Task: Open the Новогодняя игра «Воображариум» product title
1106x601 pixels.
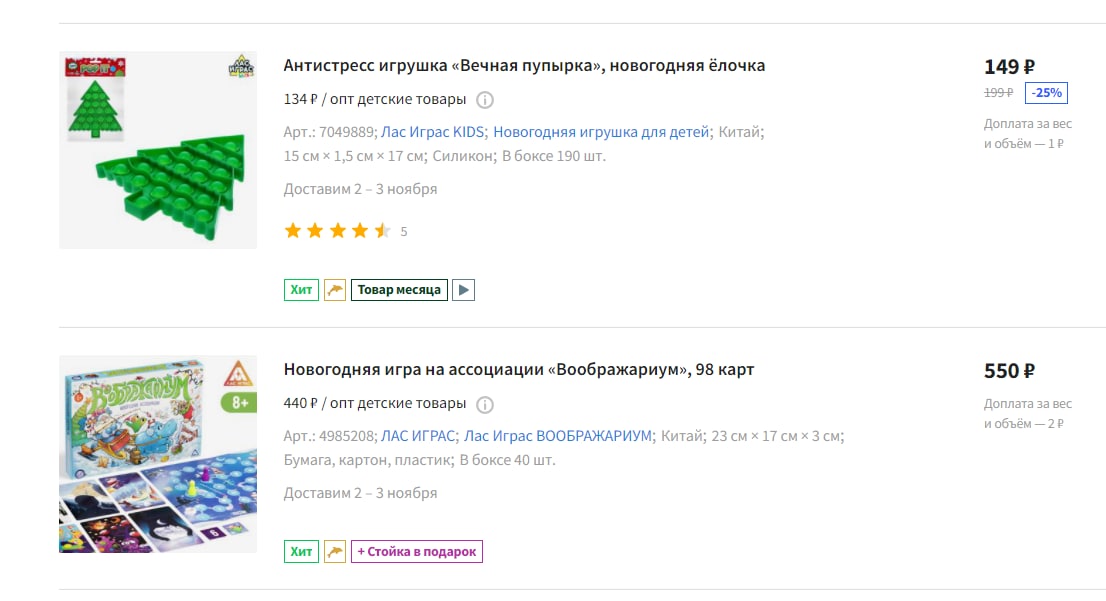Action: [518, 370]
